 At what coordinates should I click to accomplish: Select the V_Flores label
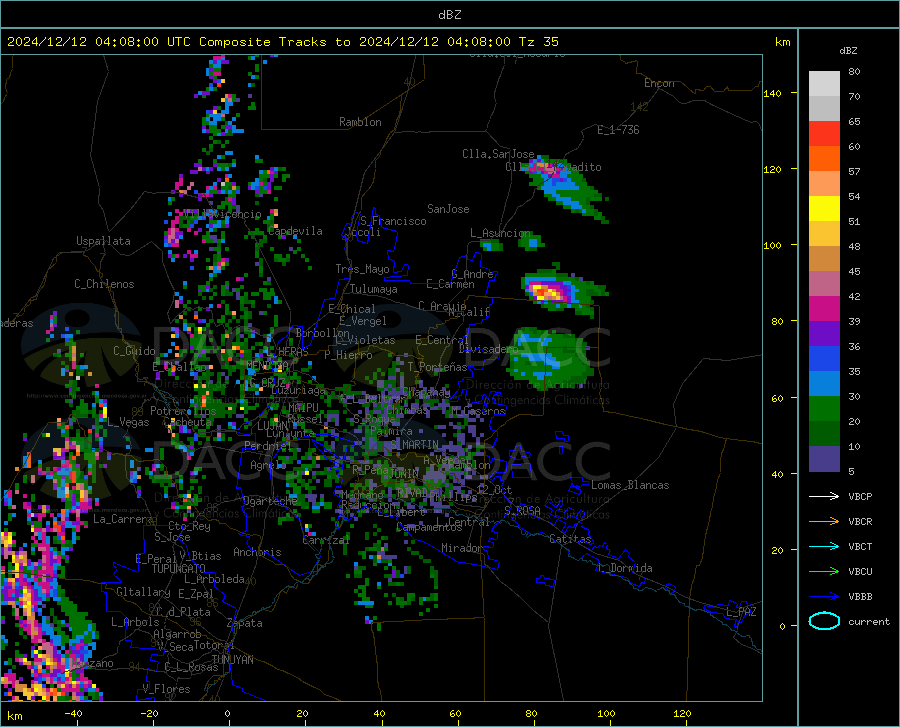tap(166, 689)
